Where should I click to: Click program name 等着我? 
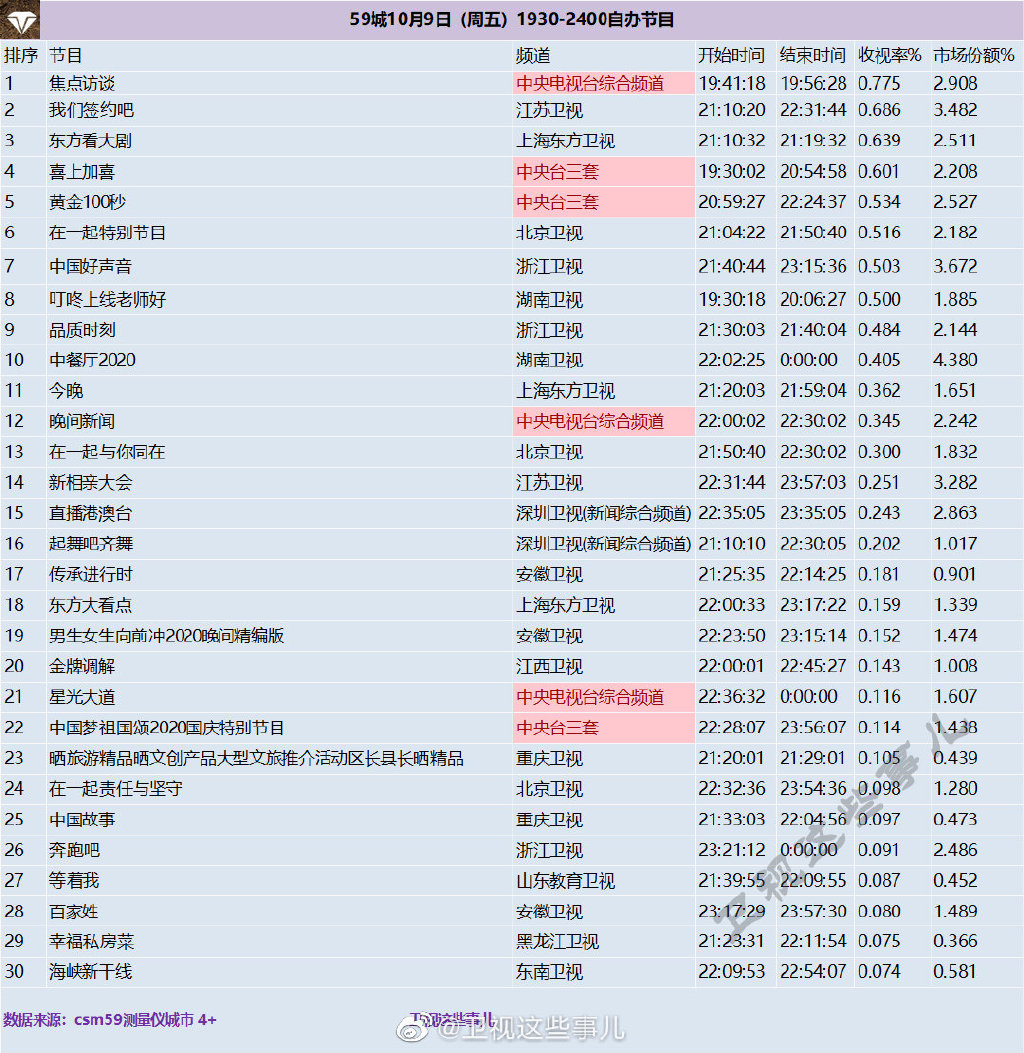[74, 881]
